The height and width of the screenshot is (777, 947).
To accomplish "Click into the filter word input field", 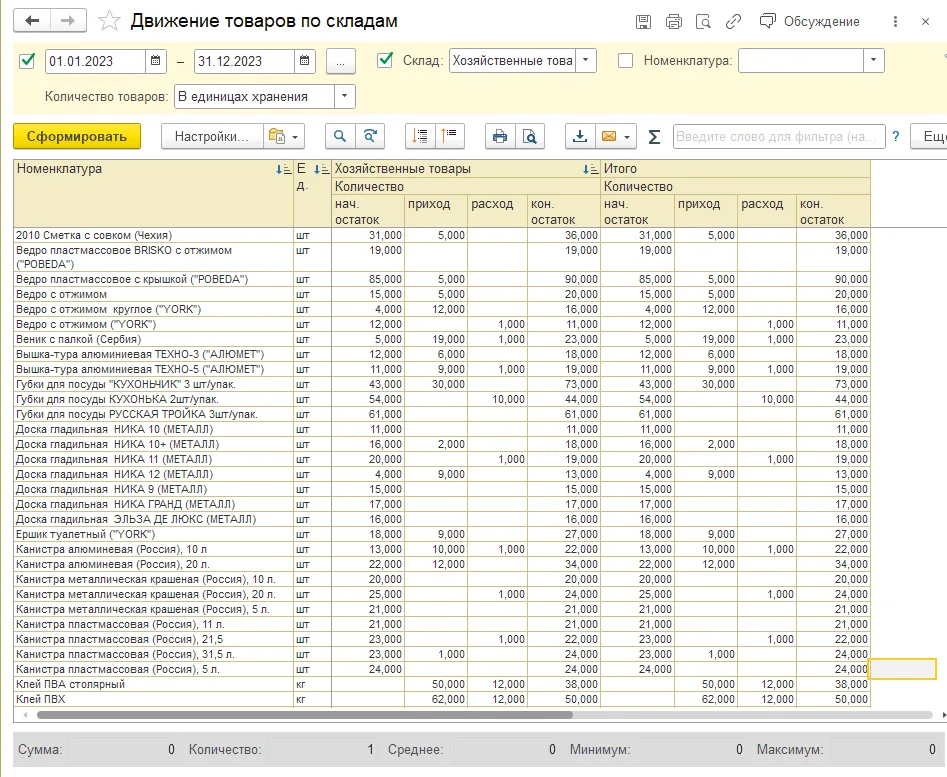I will 779,136.
